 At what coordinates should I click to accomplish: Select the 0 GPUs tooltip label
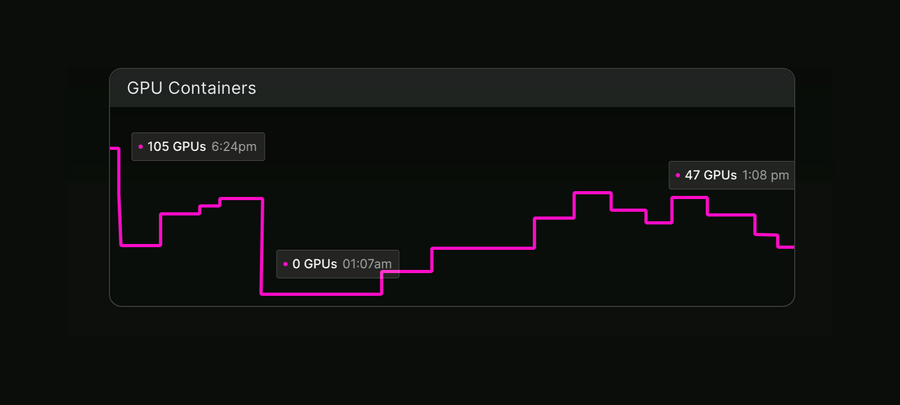(314, 265)
